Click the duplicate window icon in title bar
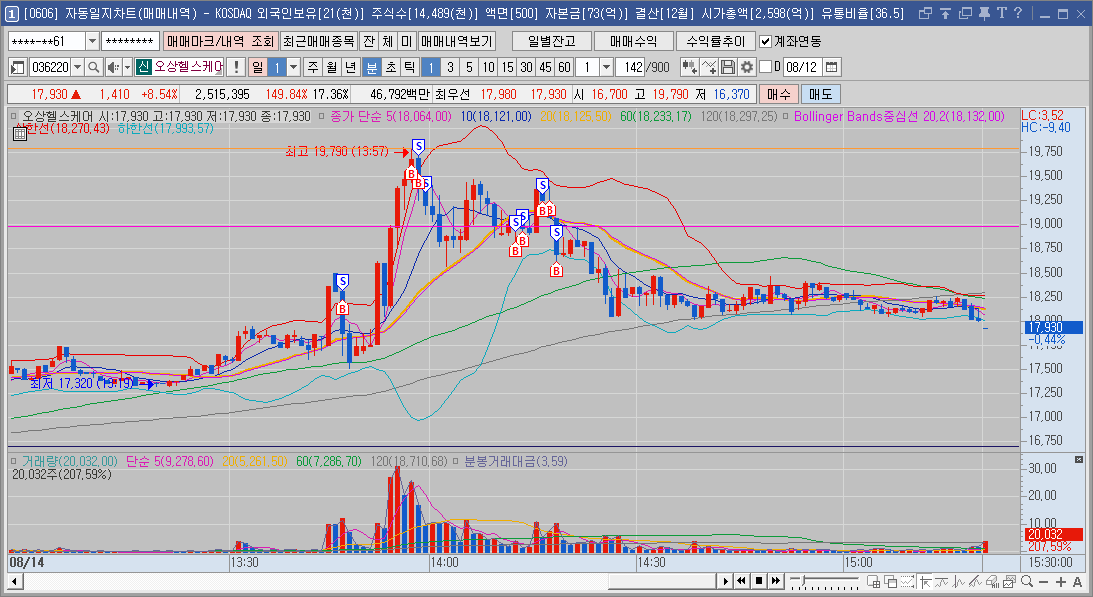Screen dimensions: 1093x597 pos(965,13)
